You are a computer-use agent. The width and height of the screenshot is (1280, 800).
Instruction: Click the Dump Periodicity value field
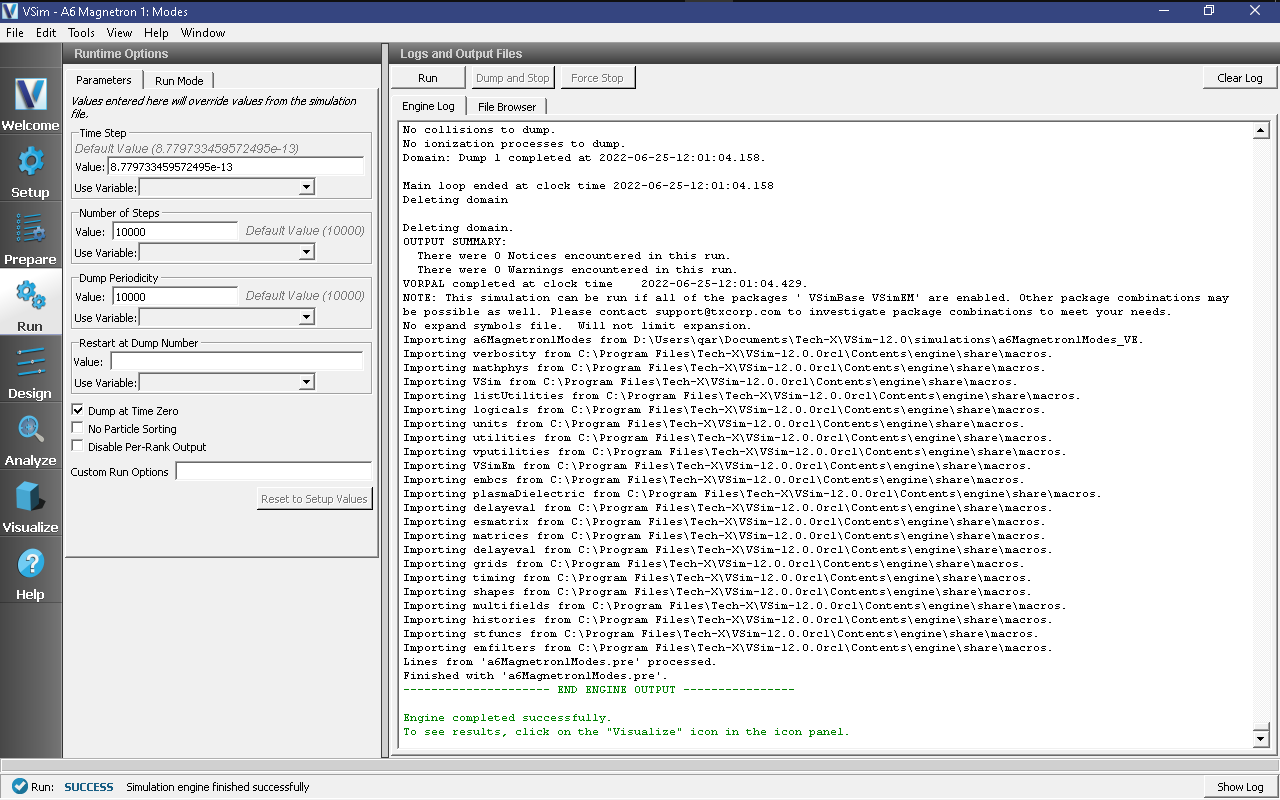pos(175,297)
